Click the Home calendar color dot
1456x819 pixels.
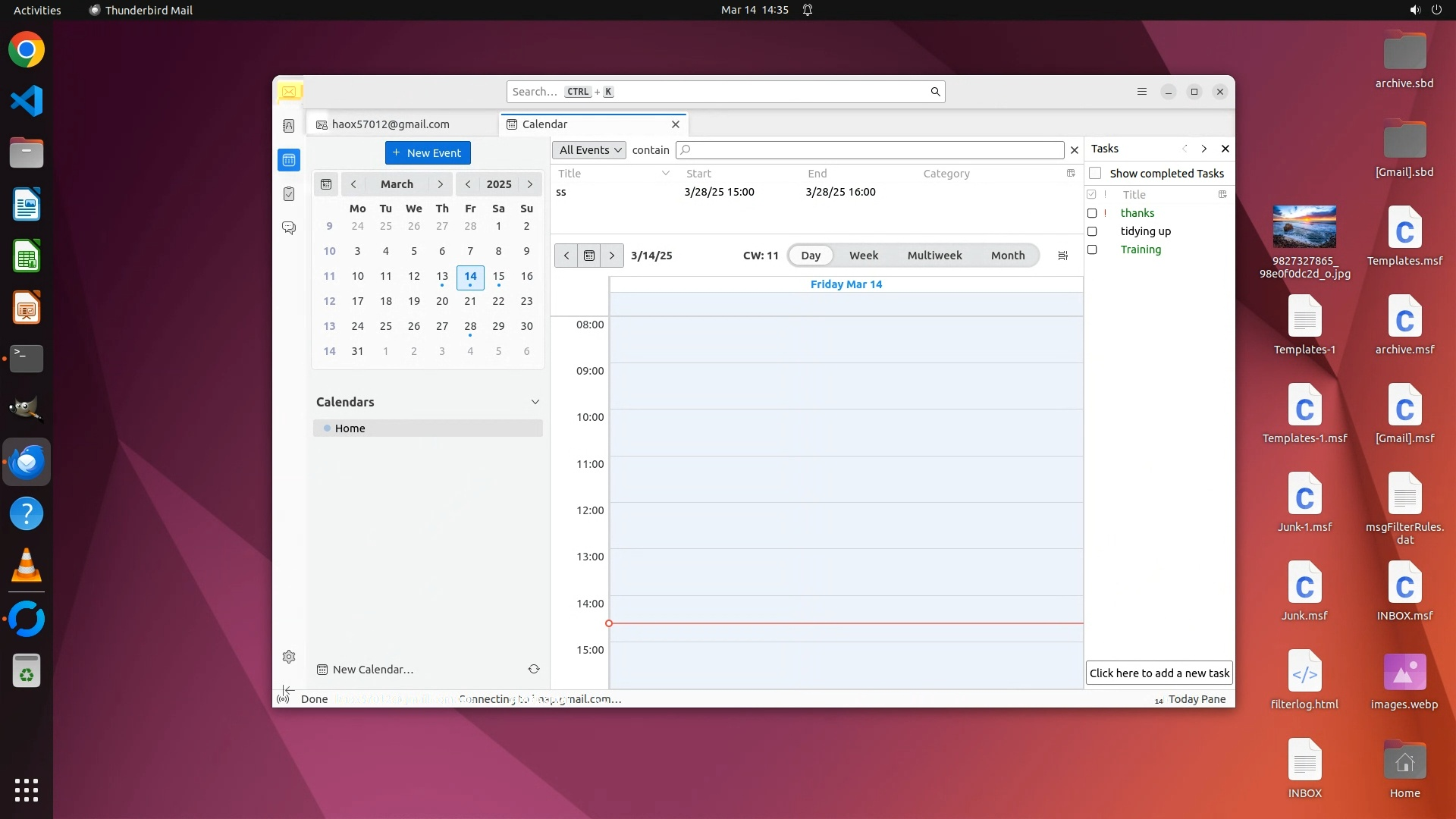pyautogui.click(x=327, y=428)
